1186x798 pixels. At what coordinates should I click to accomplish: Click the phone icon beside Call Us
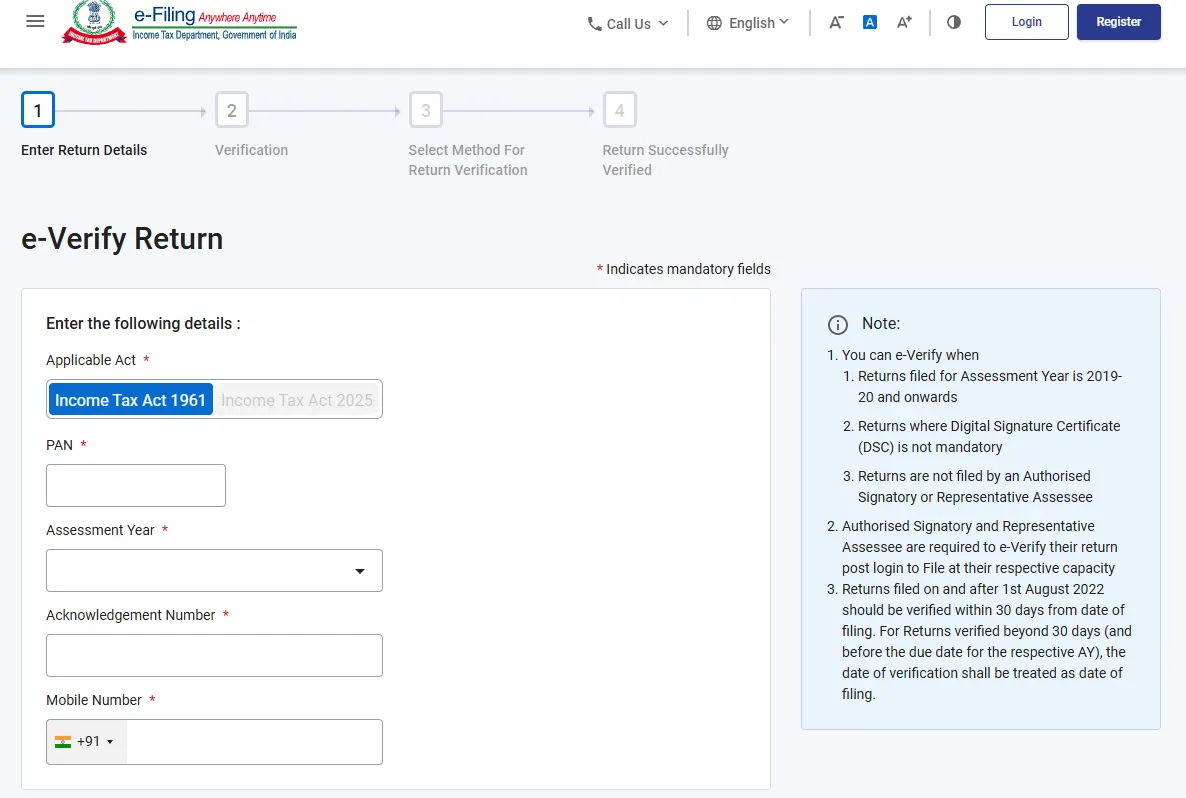click(x=595, y=24)
